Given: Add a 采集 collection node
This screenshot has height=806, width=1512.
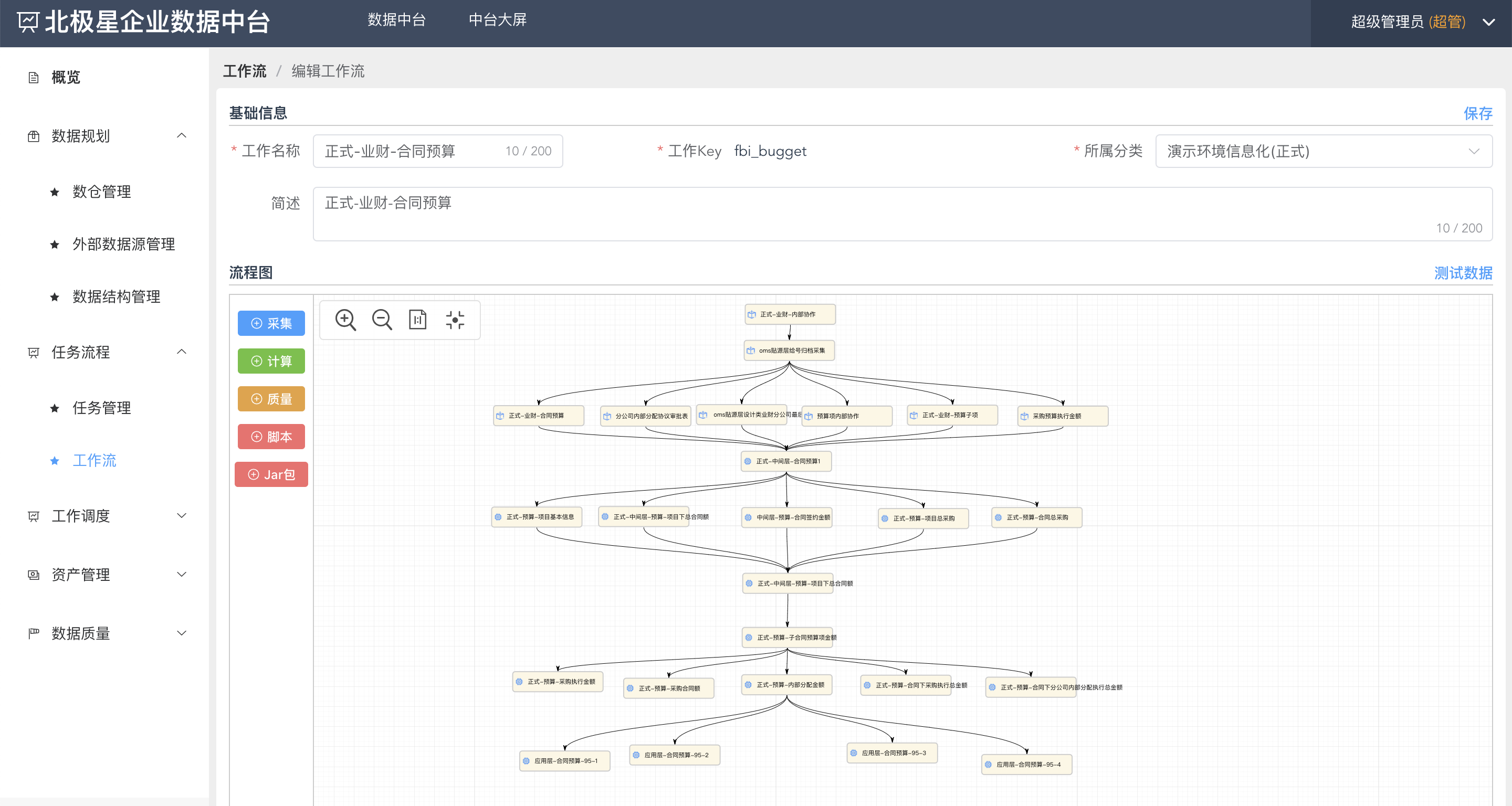Looking at the screenshot, I should [271, 323].
